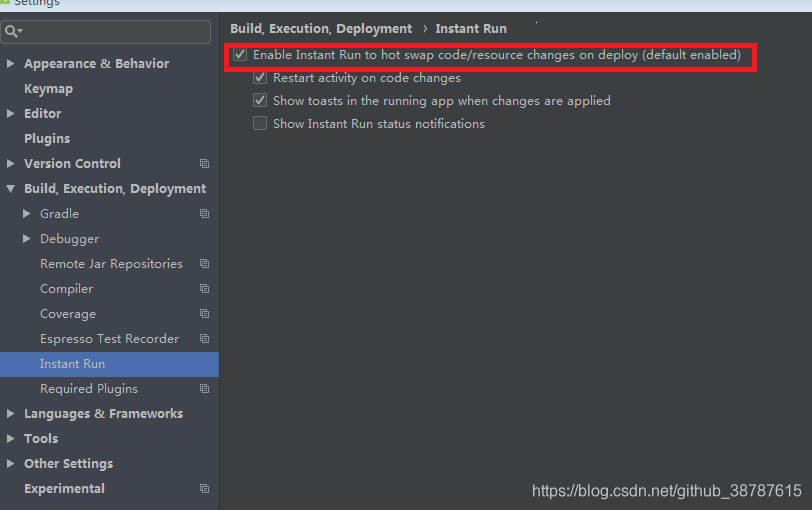
Task: Toggle Enable Instant Run checkbox
Action: (240, 54)
